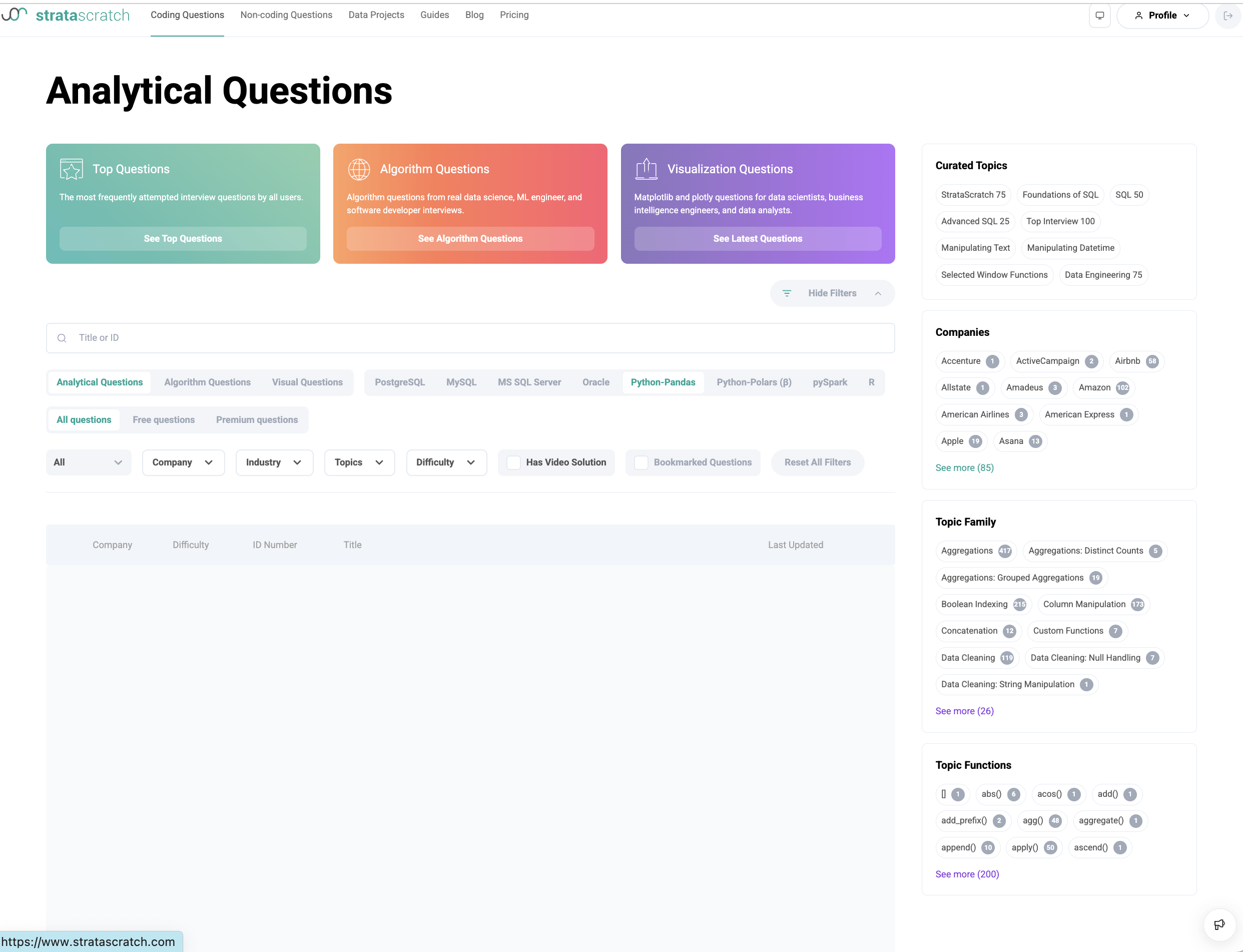
Task: Click the search magnifier icon
Action: 62,338
